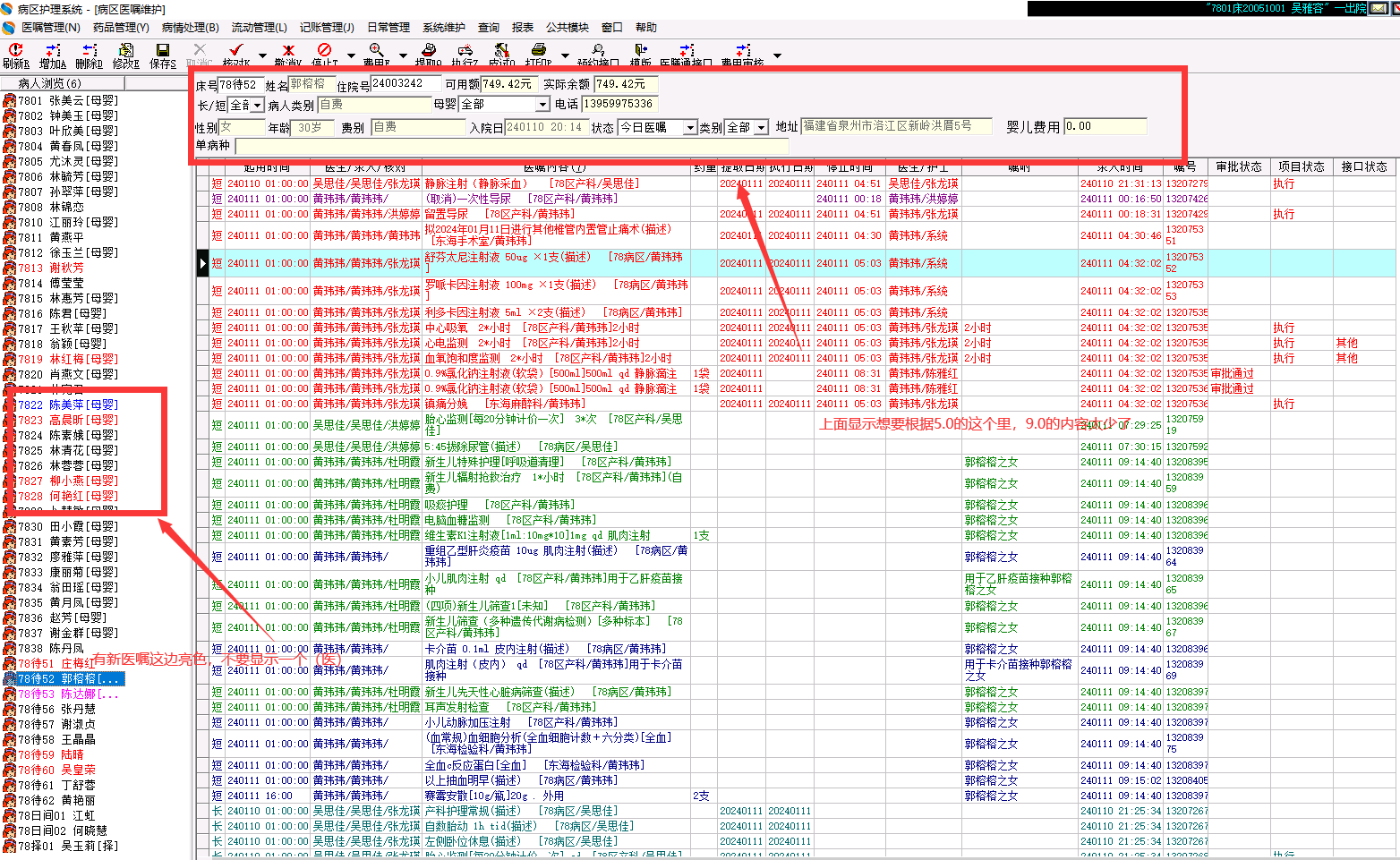Select the 卡介苗 0.1ml 皮内注射 order row
Image resolution: width=1400 pixels, height=860 pixels.
click(x=797, y=649)
